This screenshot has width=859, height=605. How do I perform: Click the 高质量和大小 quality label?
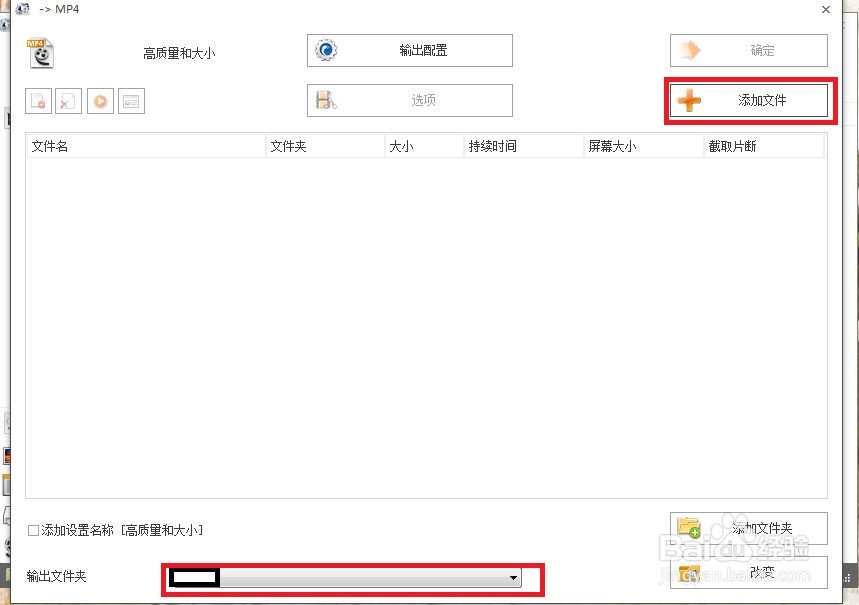coord(179,53)
